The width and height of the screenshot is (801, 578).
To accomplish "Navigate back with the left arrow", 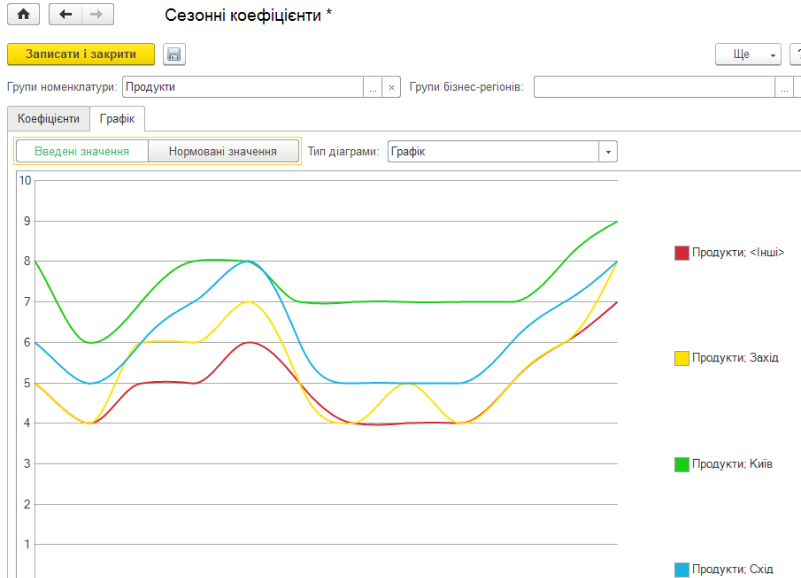I will coord(65,14).
